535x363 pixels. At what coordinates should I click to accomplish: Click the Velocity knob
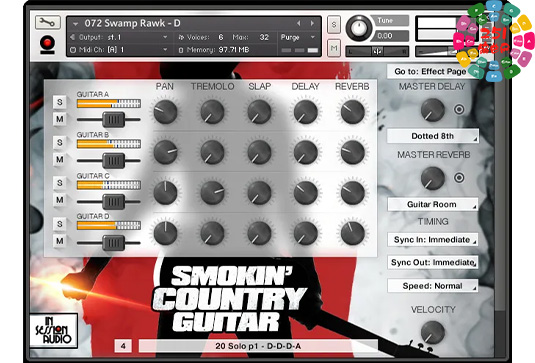tap(433, 333)
